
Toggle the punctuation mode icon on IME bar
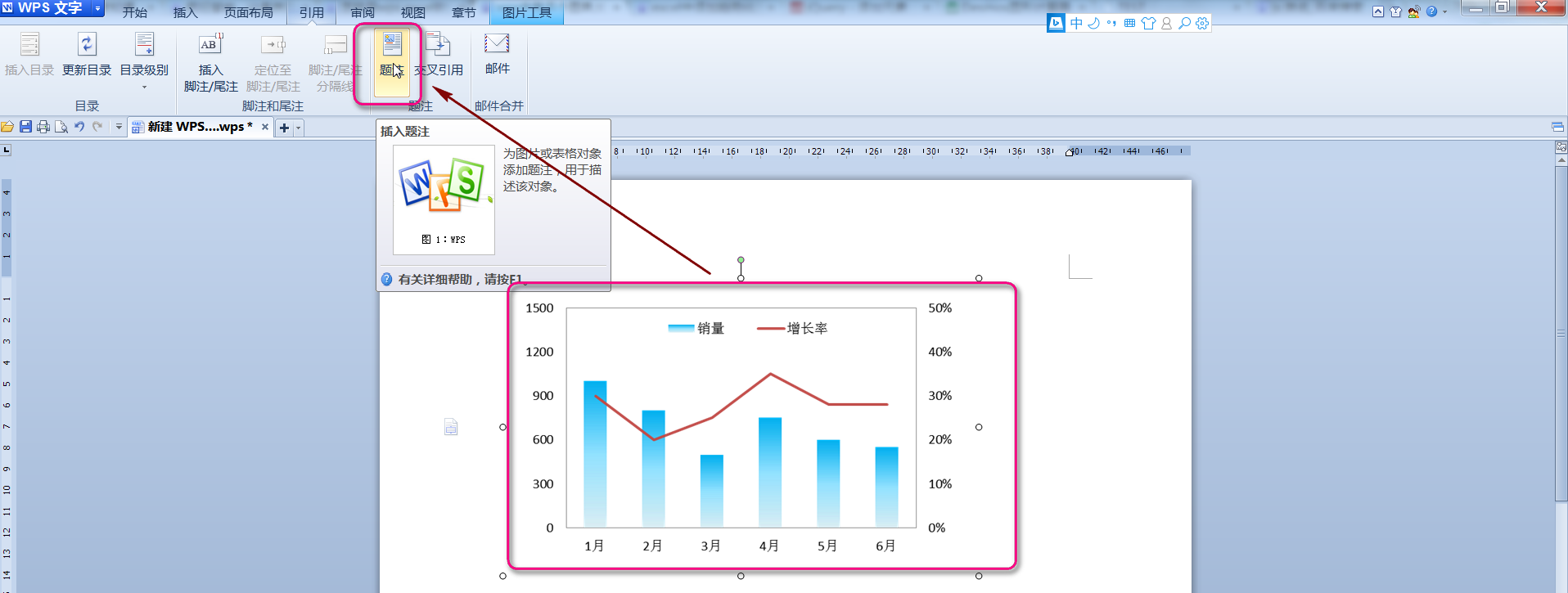(1111, 23)
